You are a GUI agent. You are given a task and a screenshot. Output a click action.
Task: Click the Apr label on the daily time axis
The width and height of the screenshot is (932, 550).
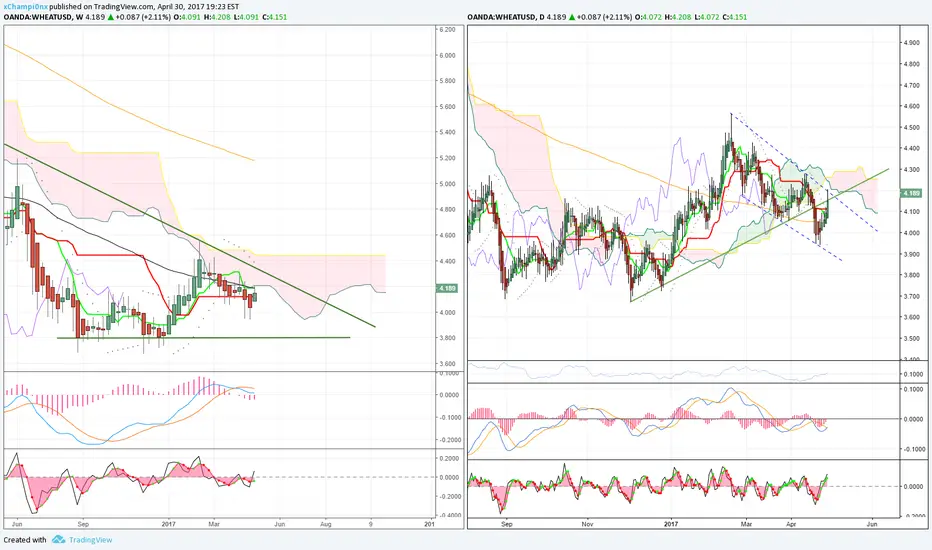pos(791,524)
